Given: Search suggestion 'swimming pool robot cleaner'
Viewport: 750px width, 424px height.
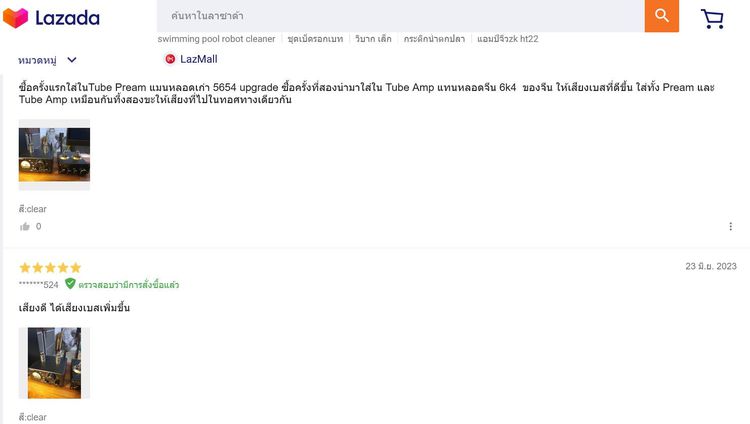Looking at the screenshot, I should click(x=216, y=39).
